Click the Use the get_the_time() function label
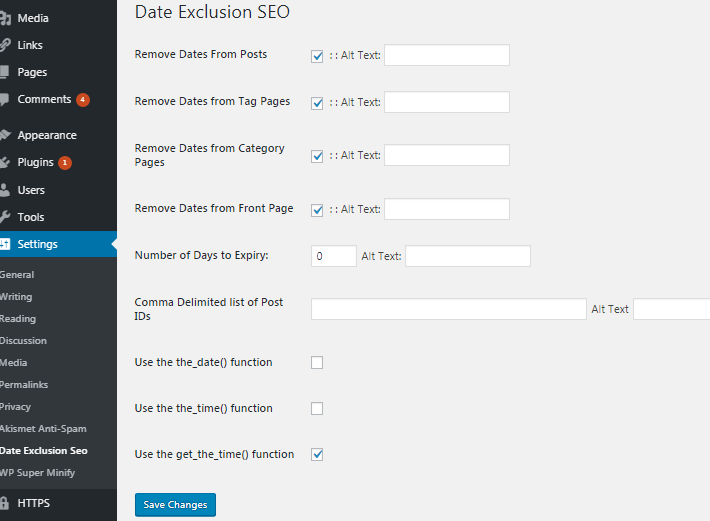710x521 pixels. pyautogui.click(x=214, y=454)
